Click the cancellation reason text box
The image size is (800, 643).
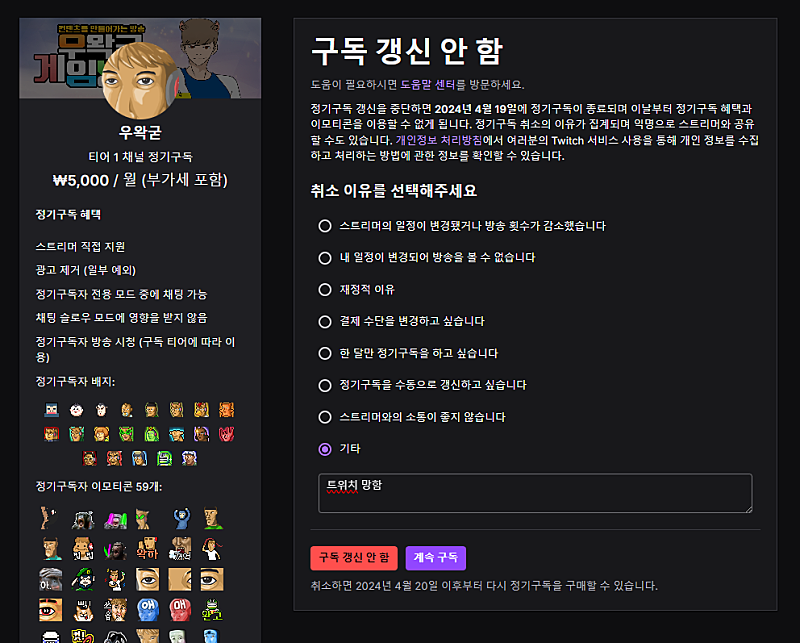point(535,493)
